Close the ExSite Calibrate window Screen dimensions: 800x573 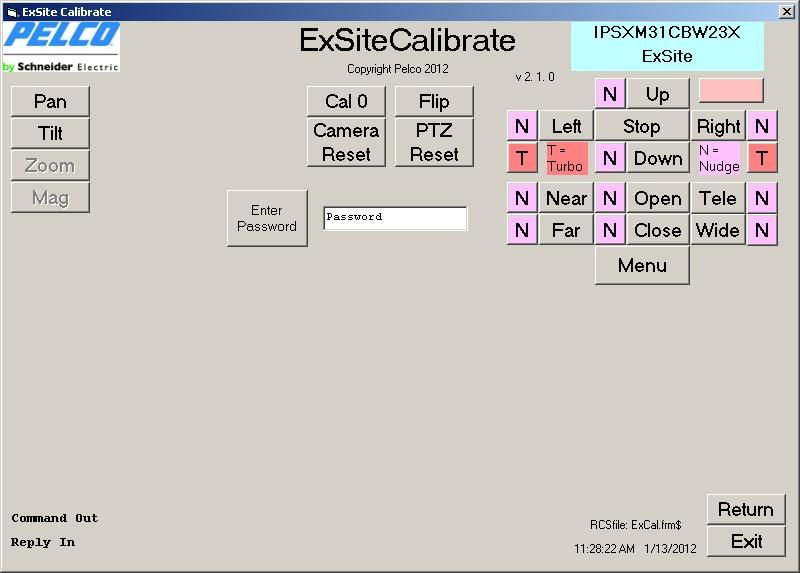point(787,12)
